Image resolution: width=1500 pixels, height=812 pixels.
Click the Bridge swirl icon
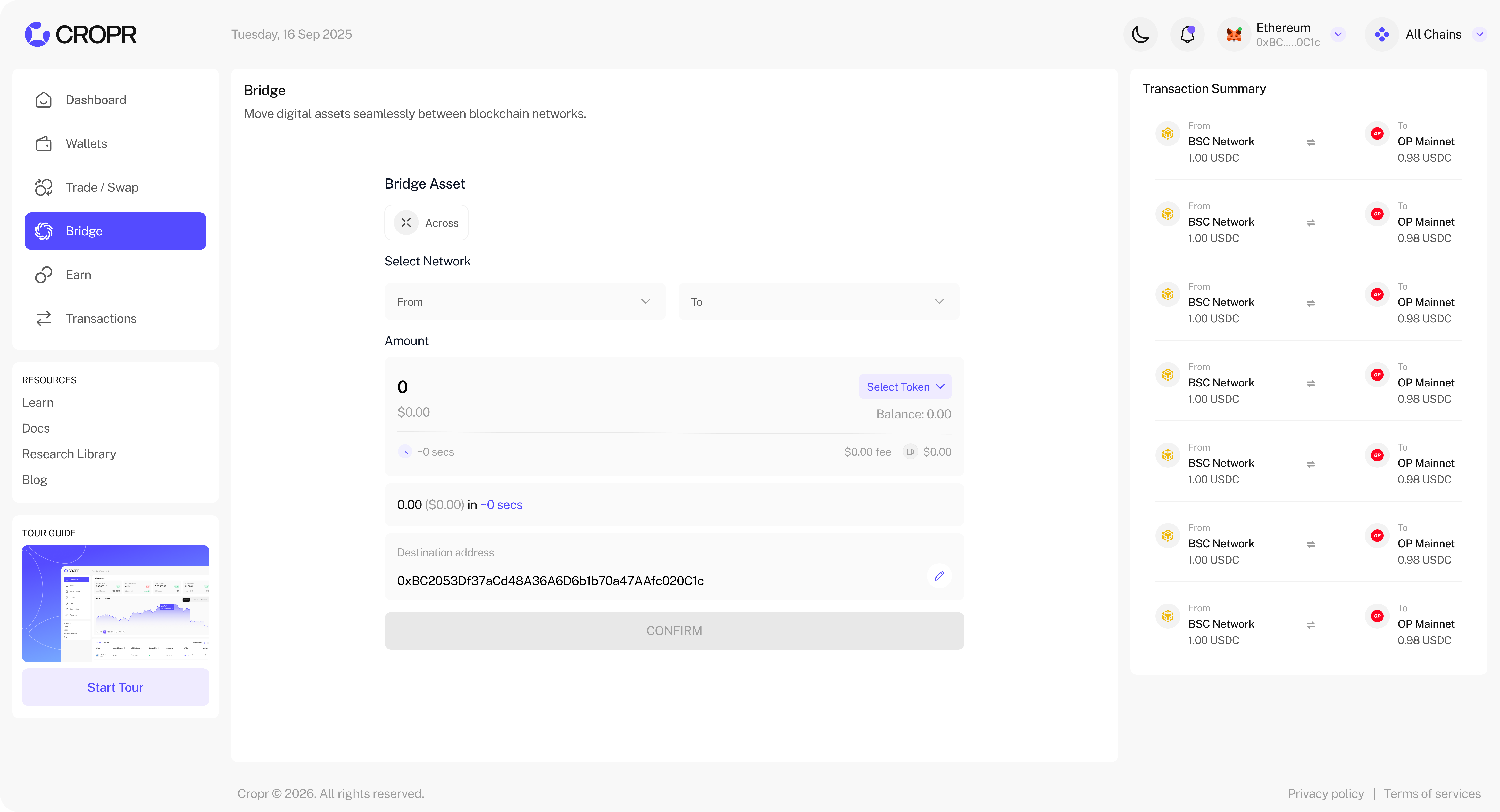click(x=44, y=231)
